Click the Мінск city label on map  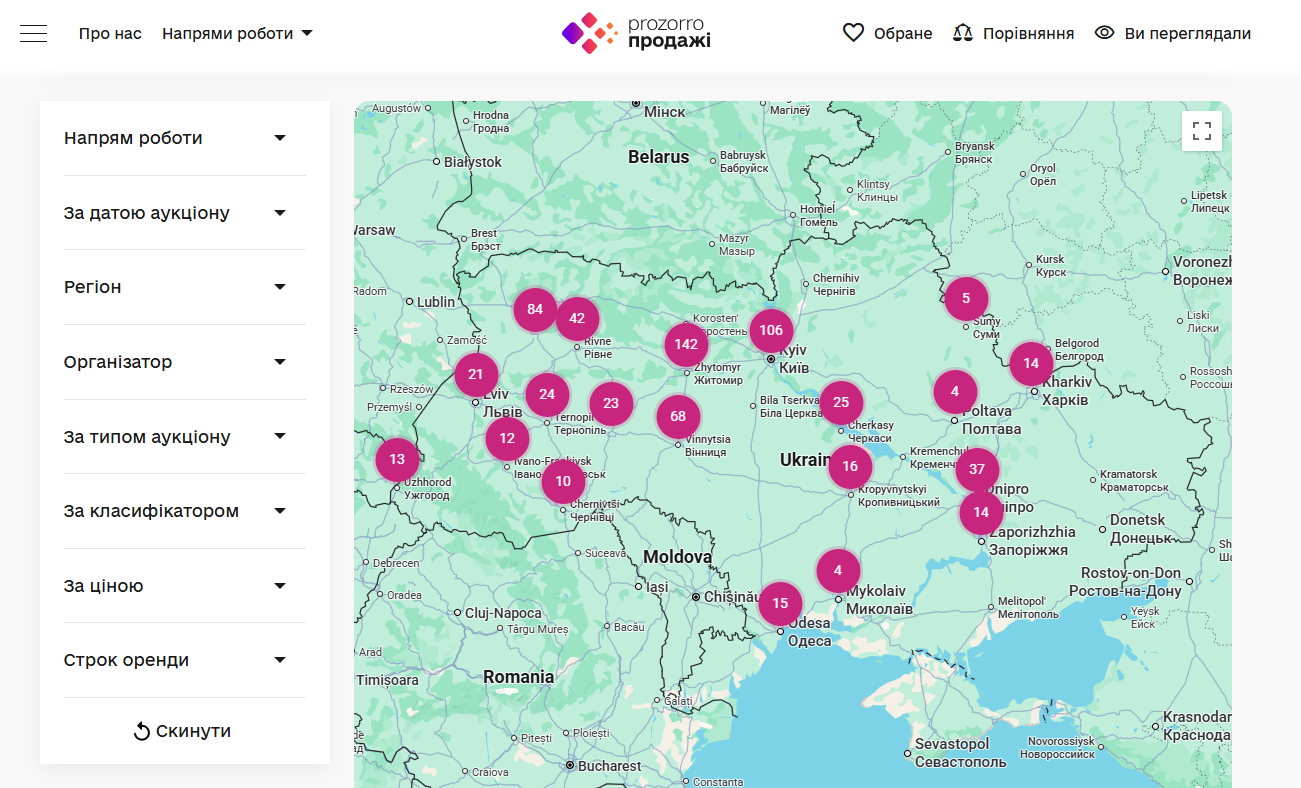(x=665, y=111)
